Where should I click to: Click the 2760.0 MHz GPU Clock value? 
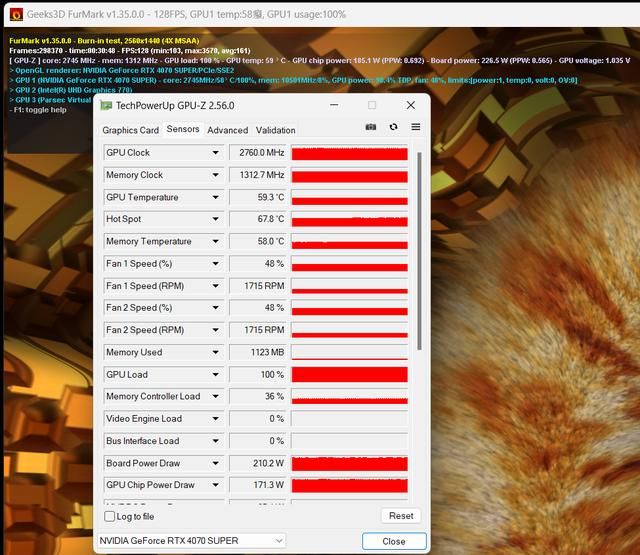(x=258, y=153)
